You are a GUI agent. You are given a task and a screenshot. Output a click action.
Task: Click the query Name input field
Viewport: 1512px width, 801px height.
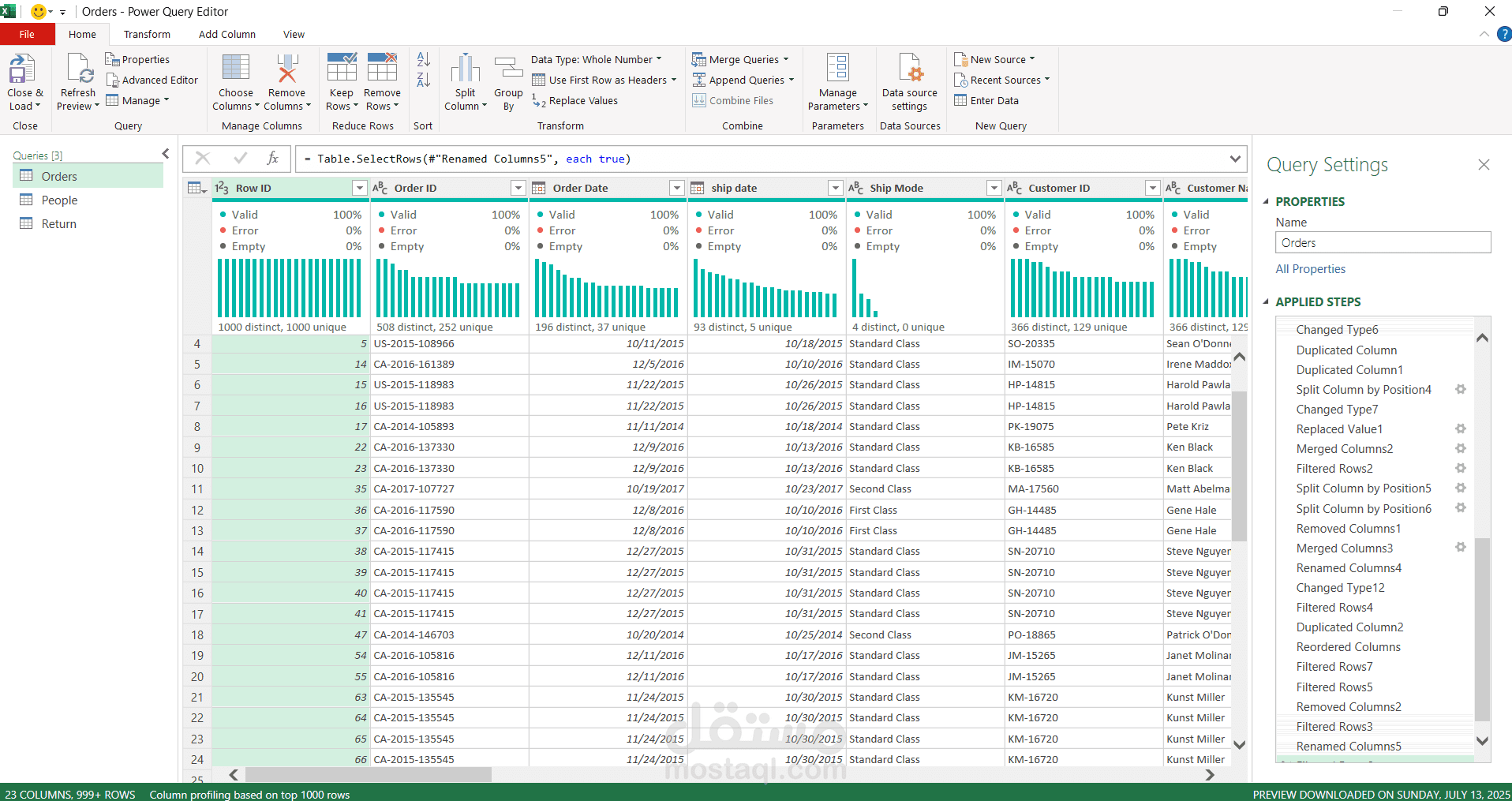click(1383, 242)
